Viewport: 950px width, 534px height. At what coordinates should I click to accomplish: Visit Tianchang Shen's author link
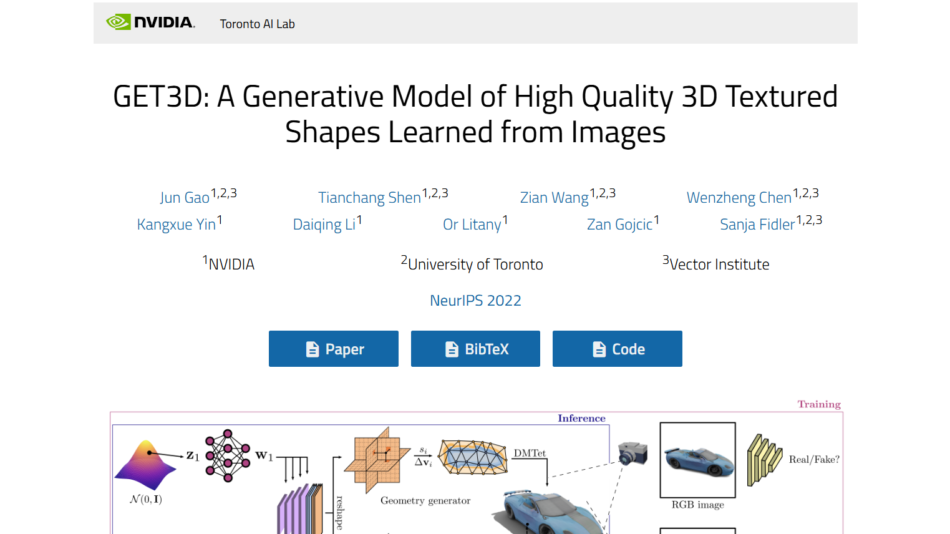[369, 198]
